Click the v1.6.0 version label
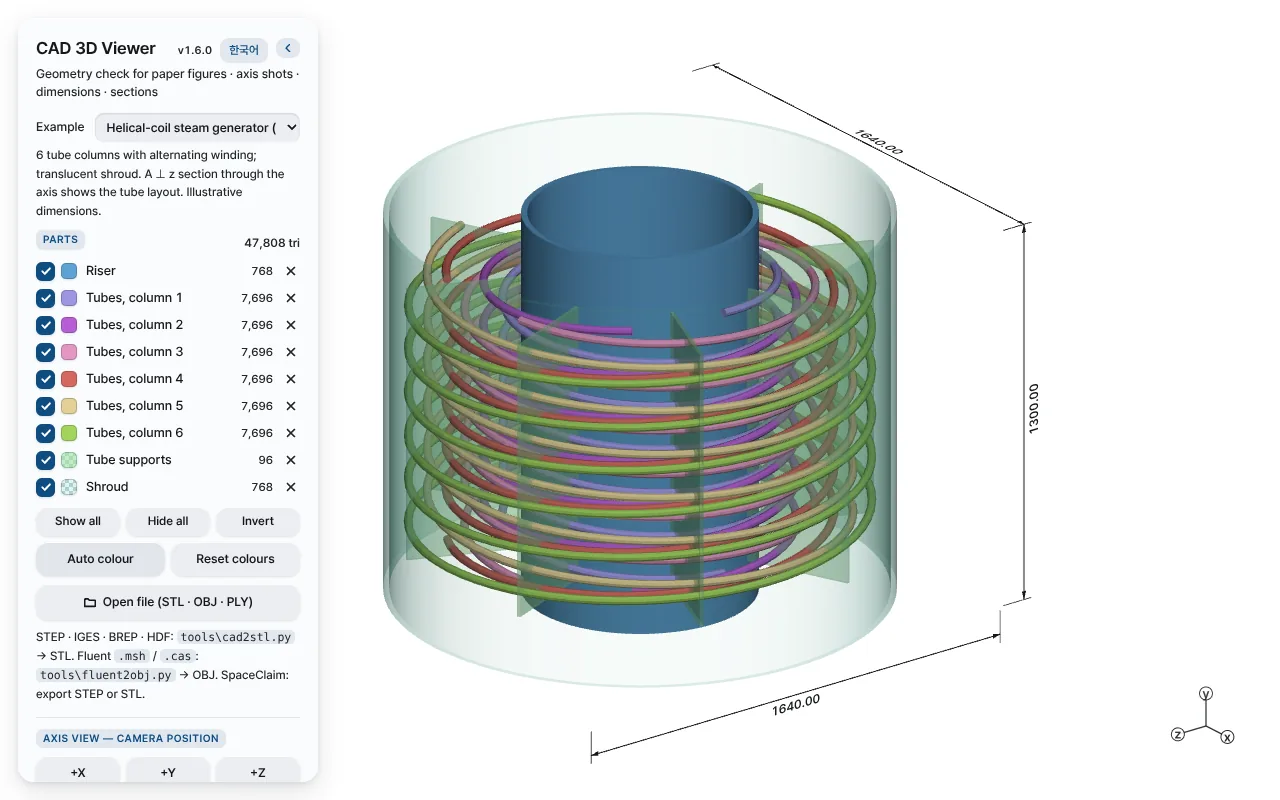1280x800 pixels. tap(195, 50)
